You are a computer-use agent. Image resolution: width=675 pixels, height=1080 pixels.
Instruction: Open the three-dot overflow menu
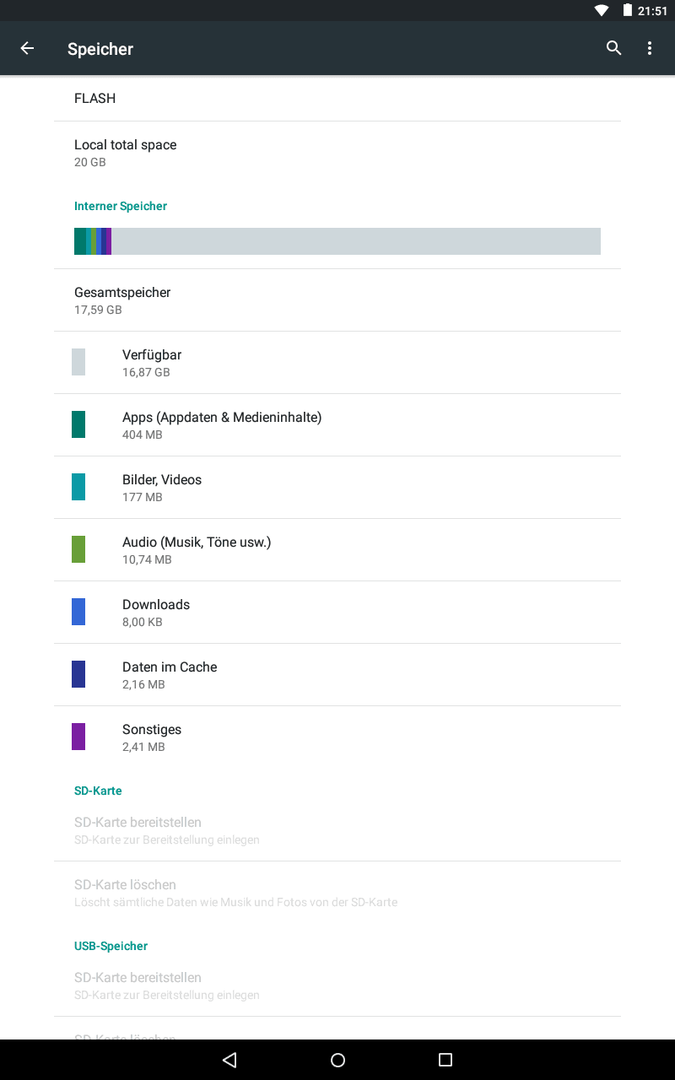coord(650,48)
